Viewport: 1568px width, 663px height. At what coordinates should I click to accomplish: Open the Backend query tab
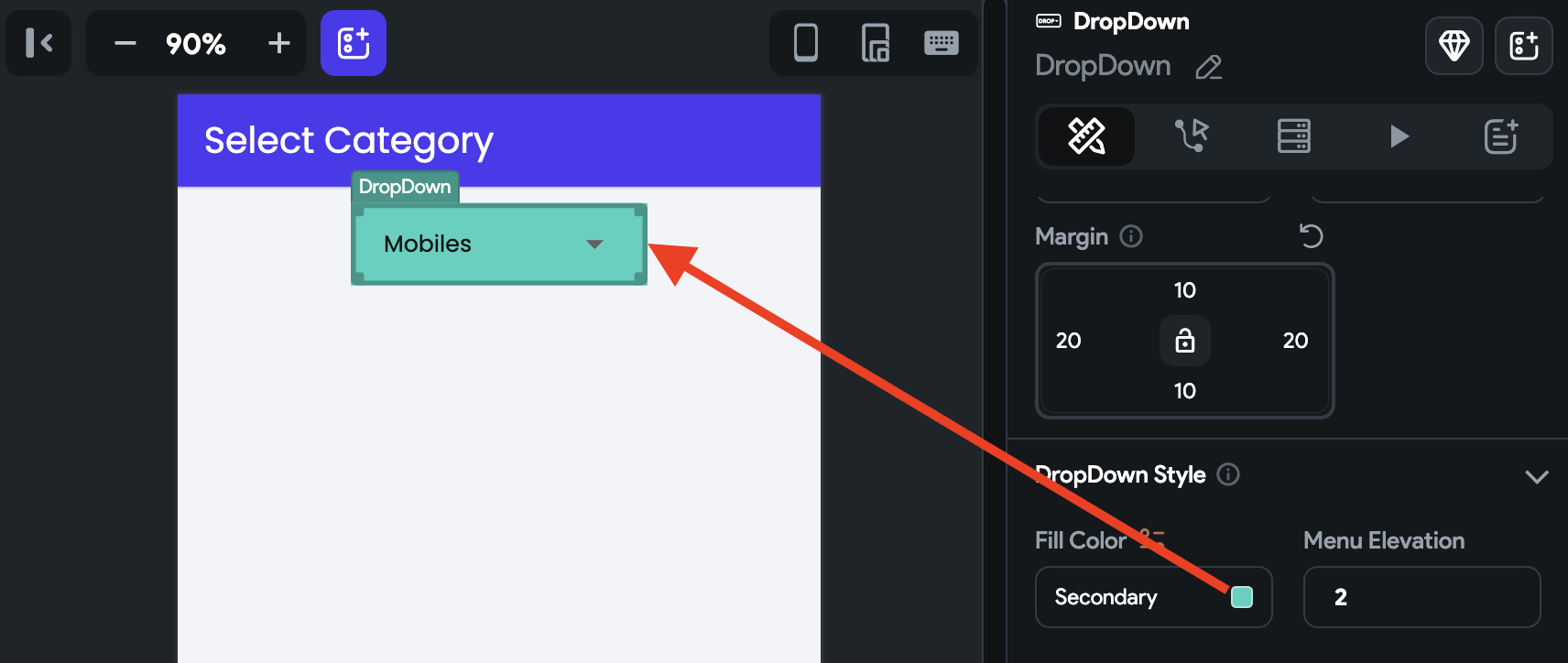tap(1294, 136)
